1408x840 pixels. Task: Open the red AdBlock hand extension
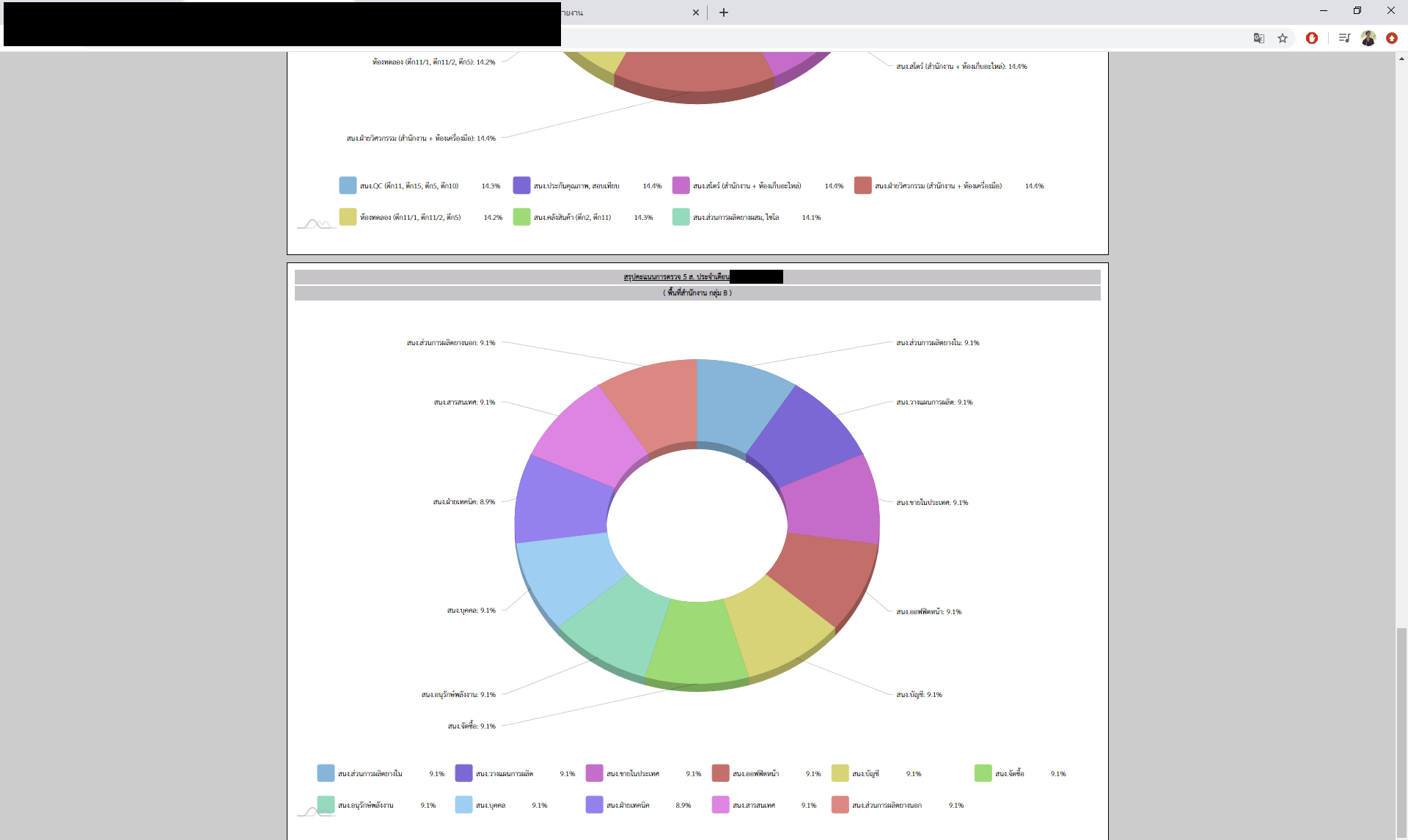point(1312,38)
